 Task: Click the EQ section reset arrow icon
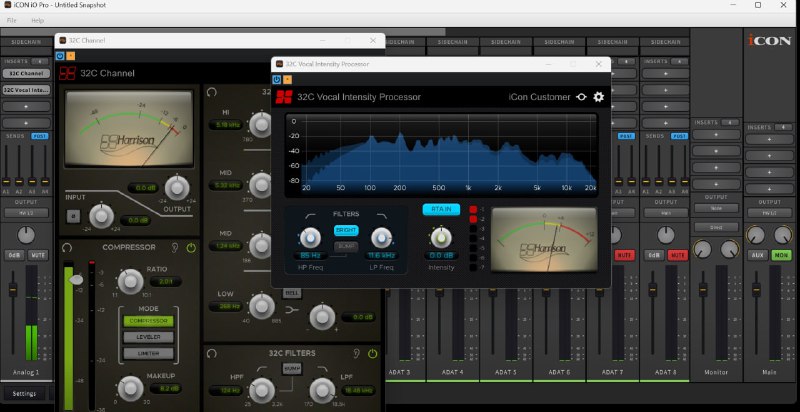click(x=212, y=92)
